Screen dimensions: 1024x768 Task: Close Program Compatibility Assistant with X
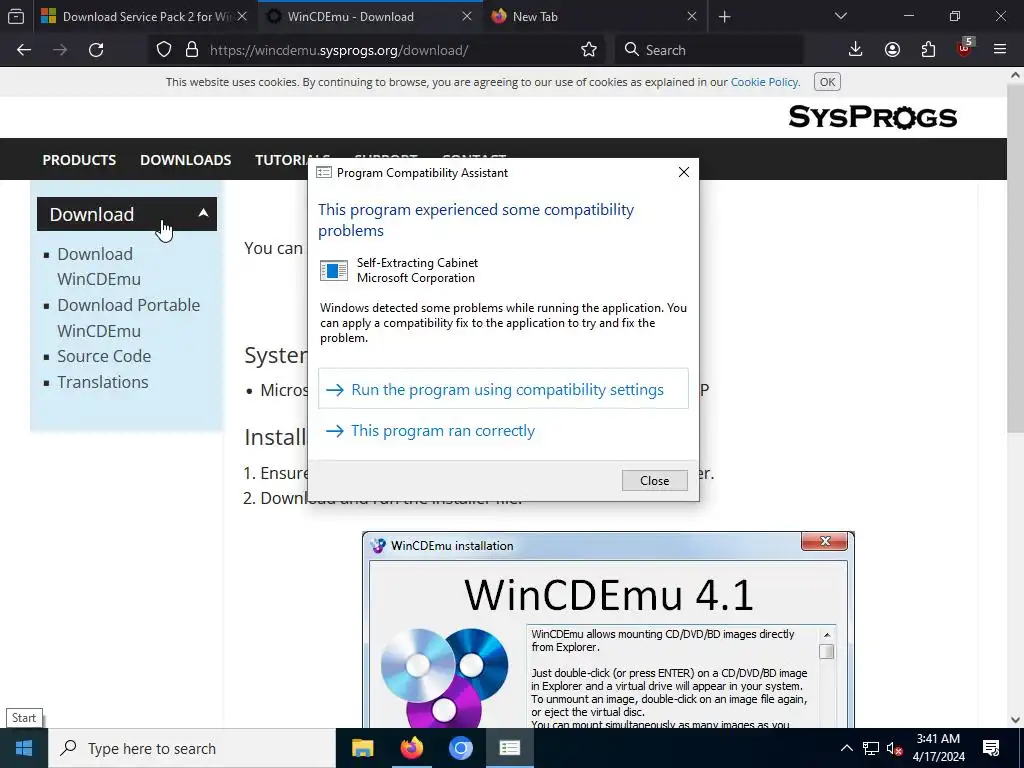tap(684, 172)
